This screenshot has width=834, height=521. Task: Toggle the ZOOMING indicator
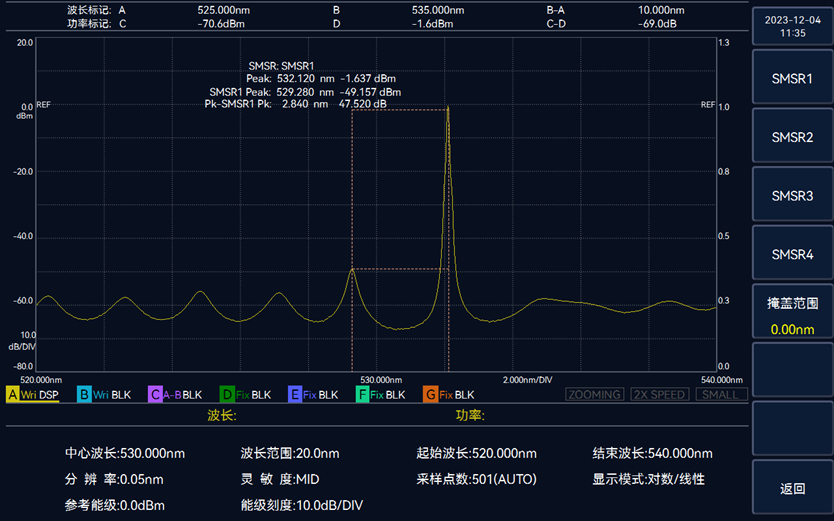point(594,395)
